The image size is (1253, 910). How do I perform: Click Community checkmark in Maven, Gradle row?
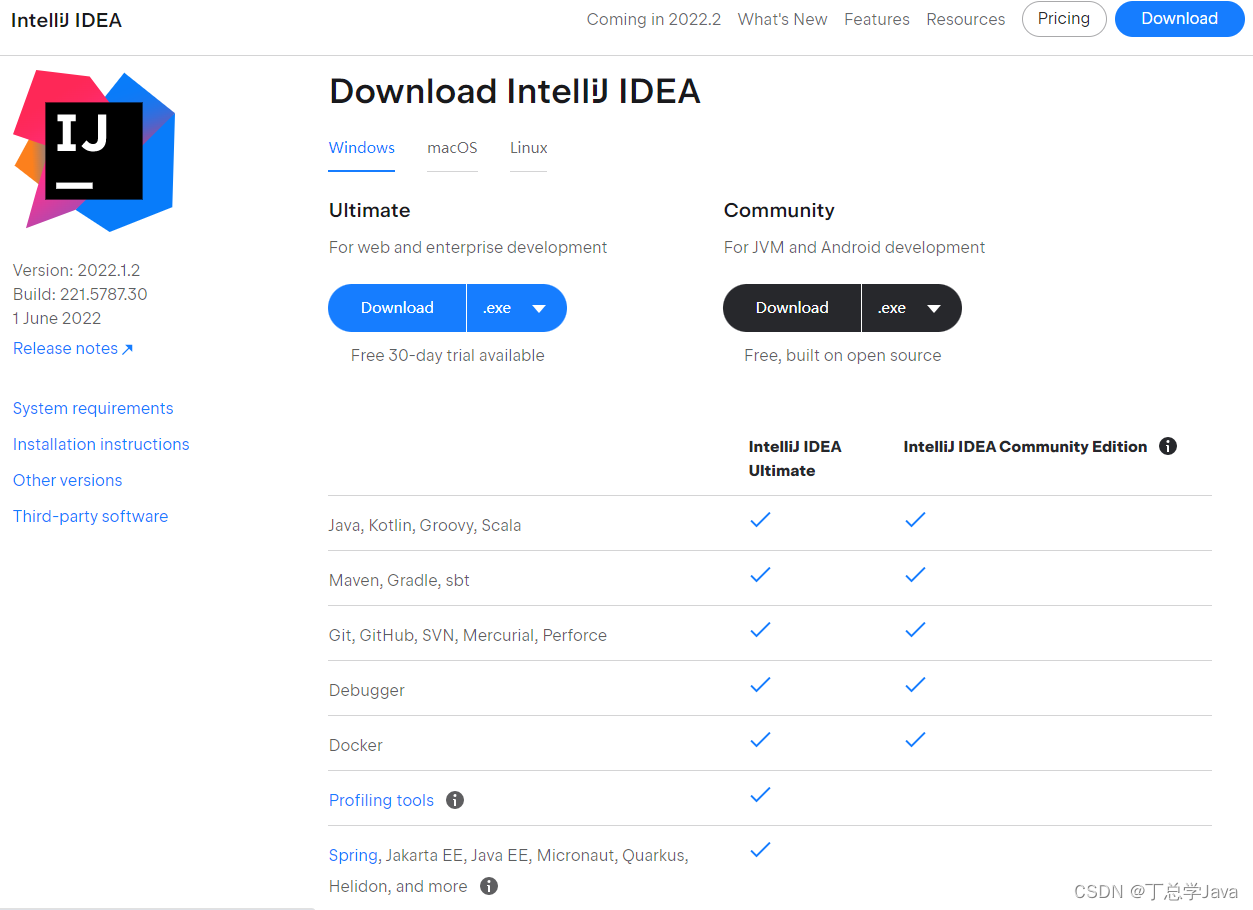915,575
